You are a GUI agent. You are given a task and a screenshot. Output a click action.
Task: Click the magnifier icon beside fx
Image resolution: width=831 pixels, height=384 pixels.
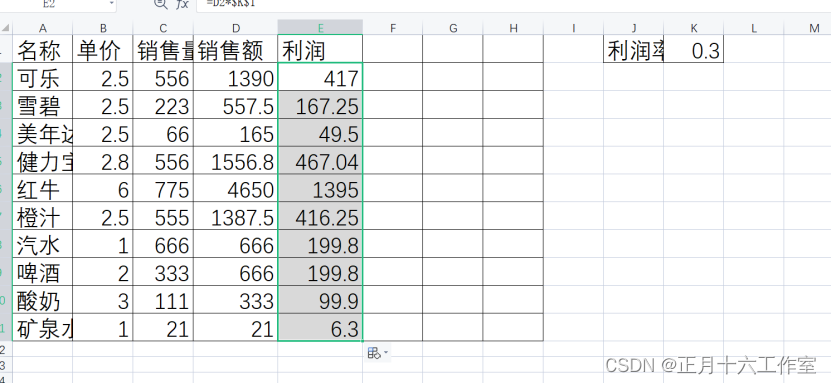pyautogui.click(x=160, y=3)
